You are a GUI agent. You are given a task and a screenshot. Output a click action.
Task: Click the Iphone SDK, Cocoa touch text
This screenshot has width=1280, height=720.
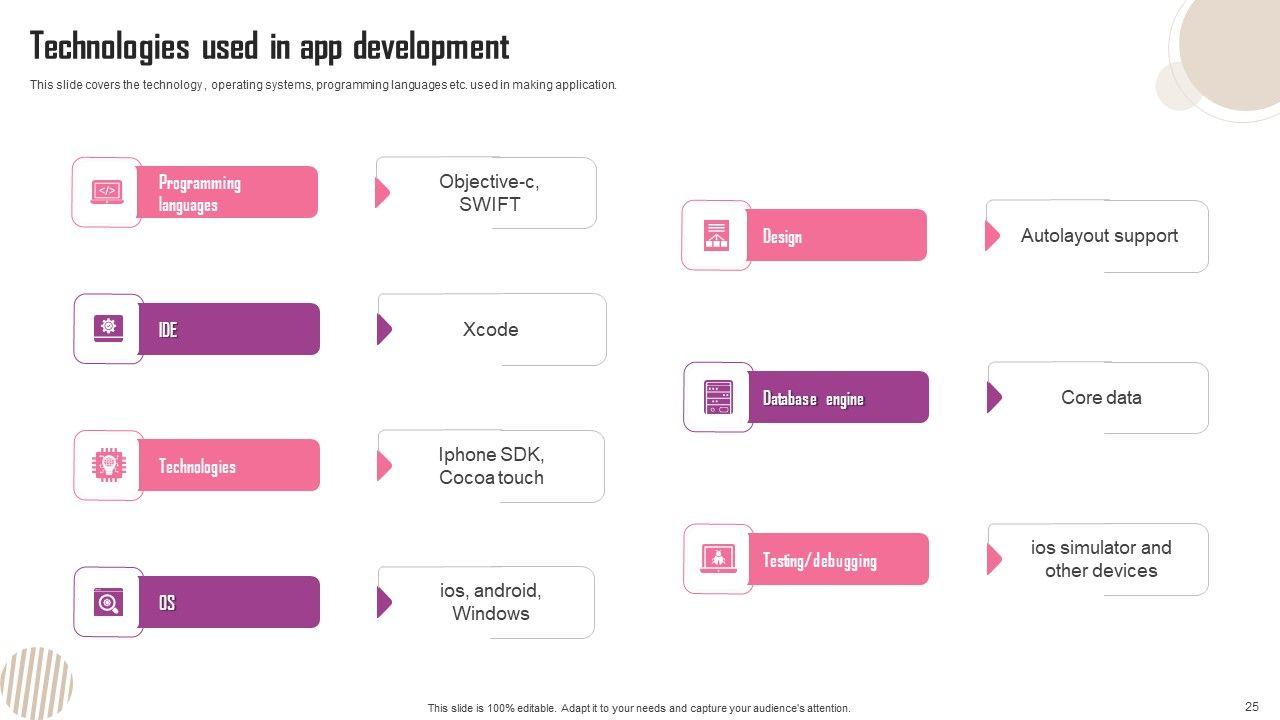tap(491, 466)
